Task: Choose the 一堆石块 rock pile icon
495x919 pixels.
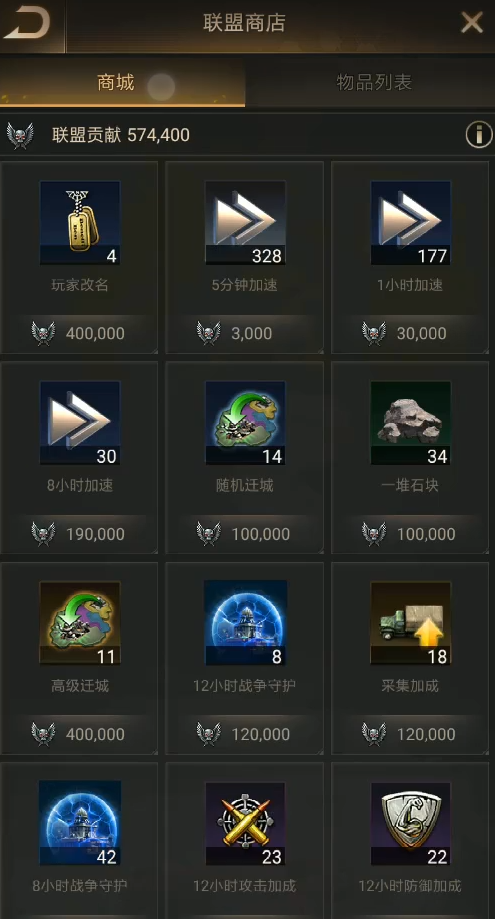Action: [x=411, y=423]
